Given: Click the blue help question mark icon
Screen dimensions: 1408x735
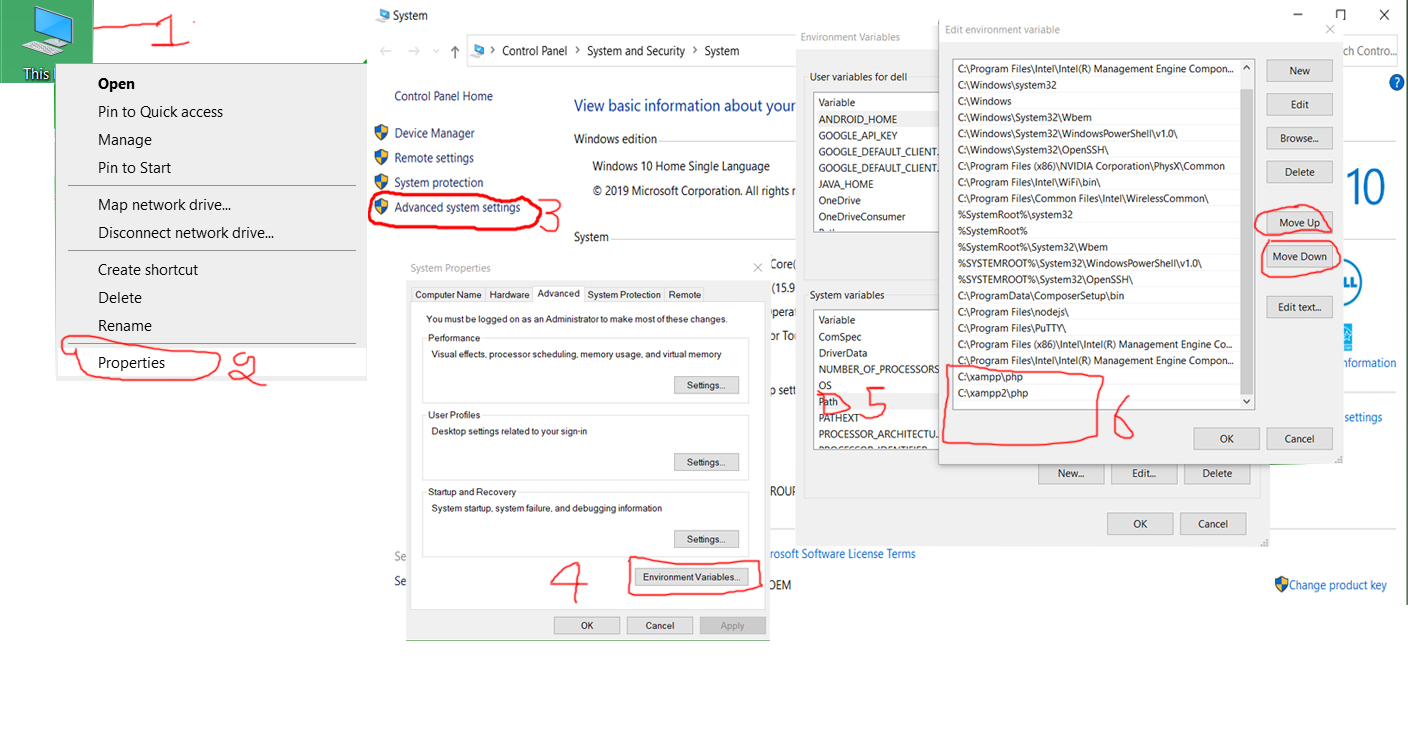Looking at the screenshot, I should pyautogui.click(x=1397, y=83).
